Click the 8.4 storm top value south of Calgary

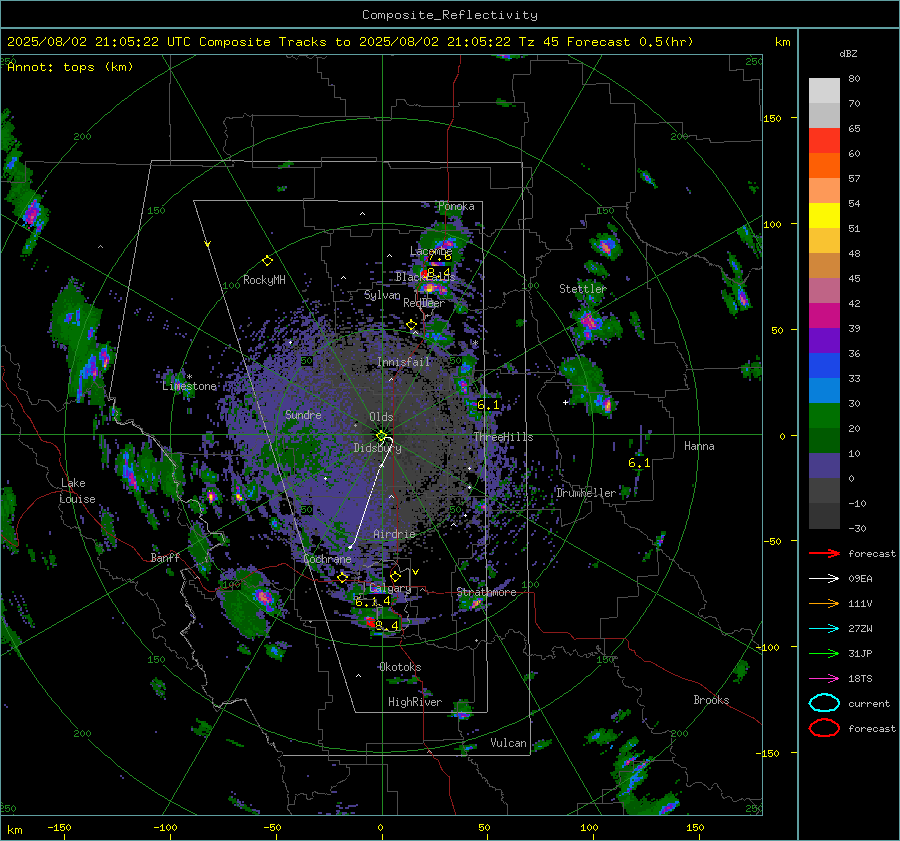point(387,625)
